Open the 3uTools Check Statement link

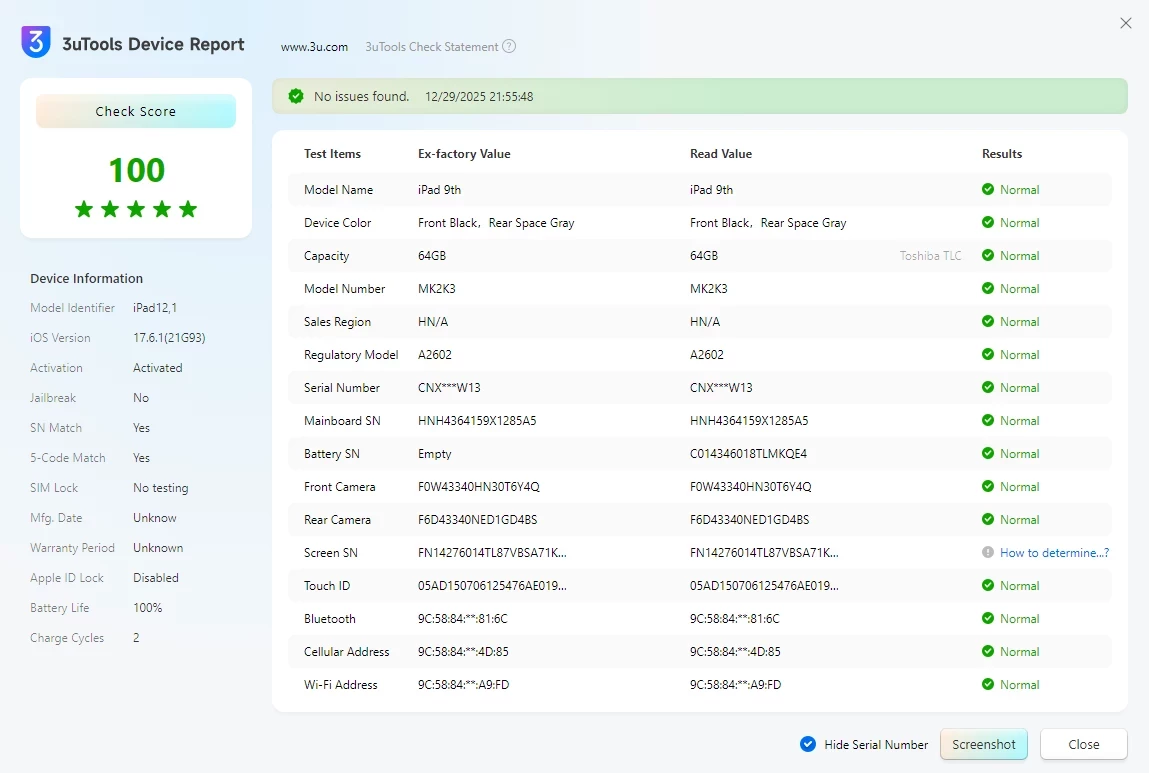click(431, 47)
